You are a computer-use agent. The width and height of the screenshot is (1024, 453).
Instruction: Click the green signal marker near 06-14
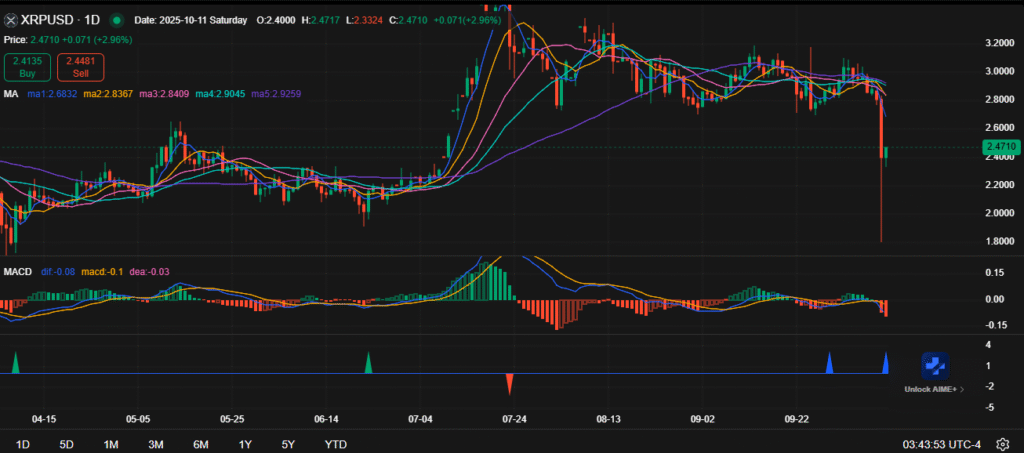tap(368, 363)
